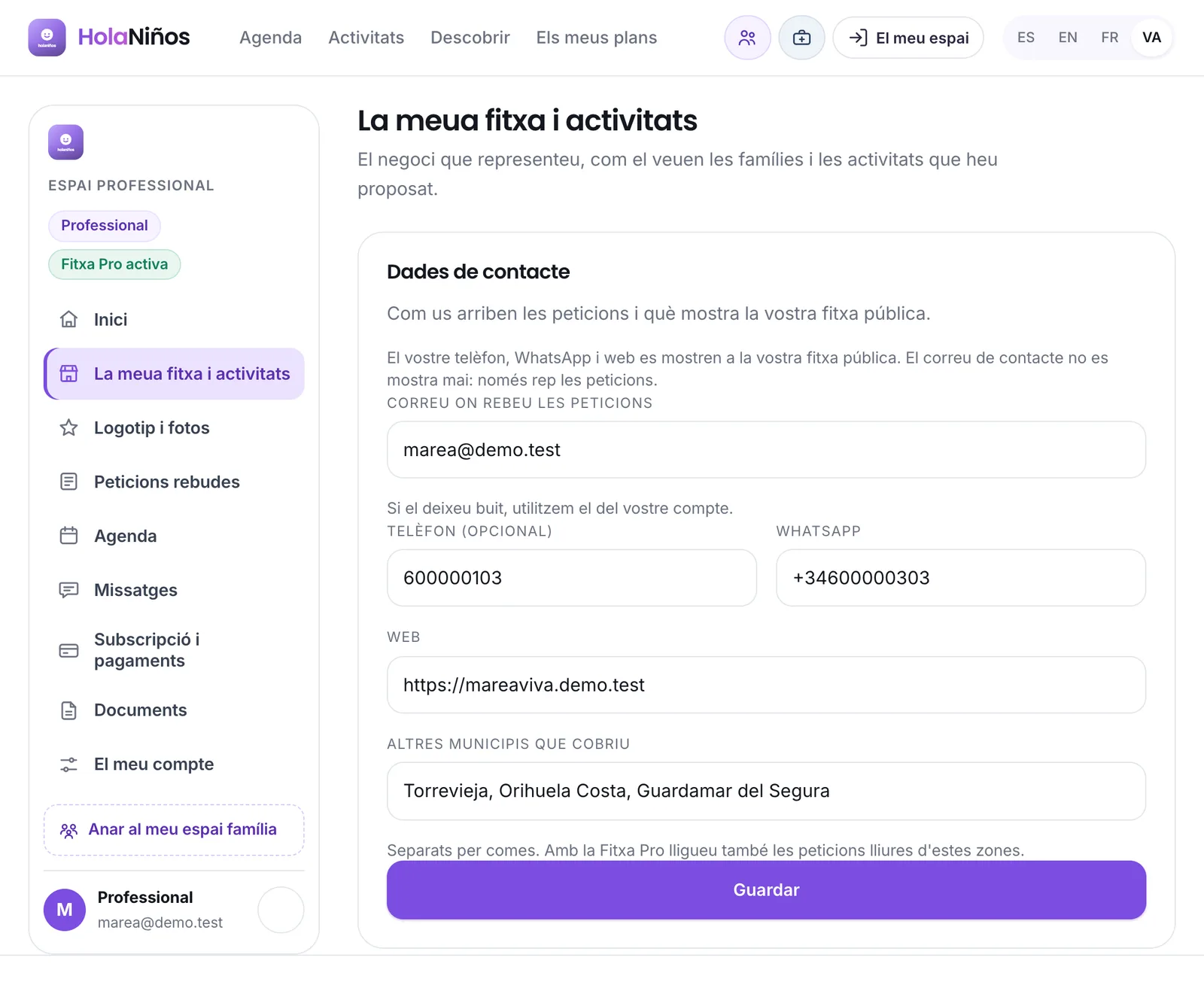Click the shop icon beside La meua fitxa
Viewport: 1204px width, 991px height.
point(68,373)
